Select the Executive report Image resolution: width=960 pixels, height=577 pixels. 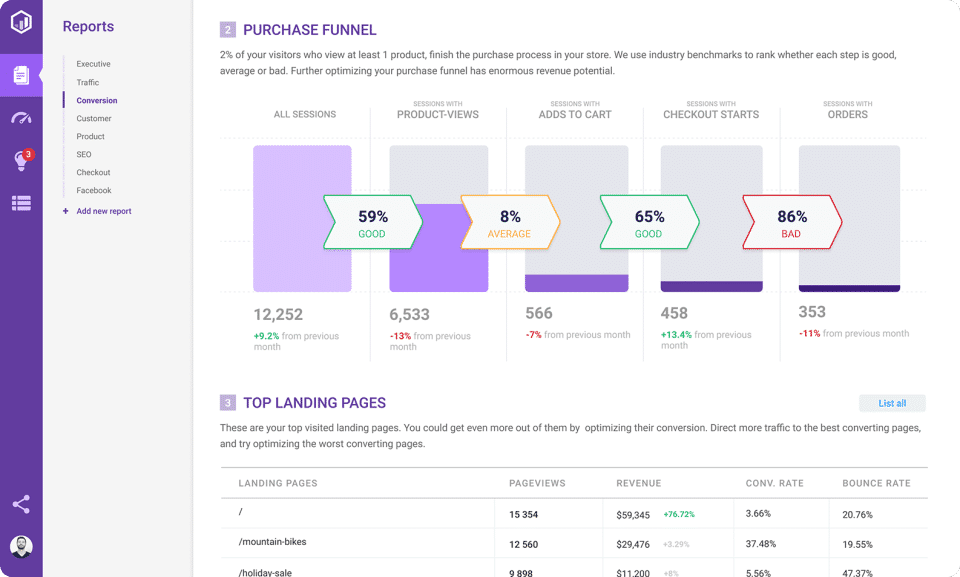point(93,64)
